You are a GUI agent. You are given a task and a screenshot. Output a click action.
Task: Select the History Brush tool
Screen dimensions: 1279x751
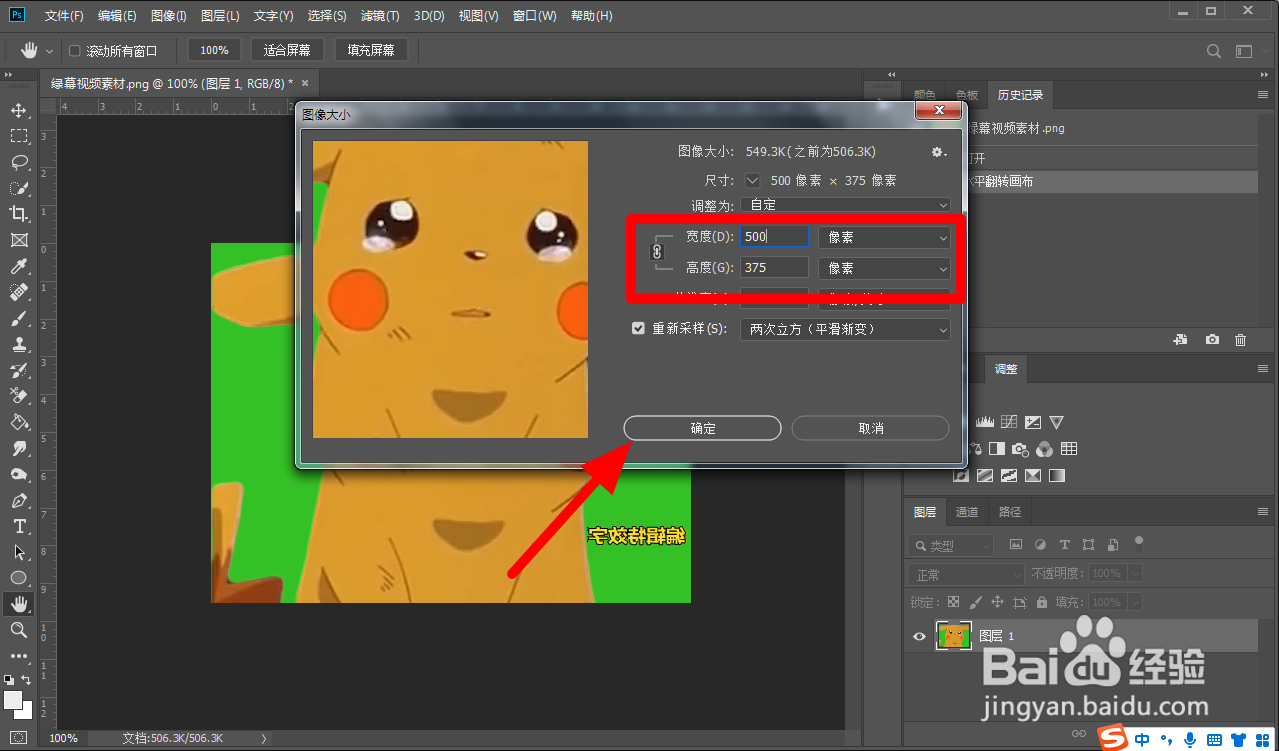point(18,370)
